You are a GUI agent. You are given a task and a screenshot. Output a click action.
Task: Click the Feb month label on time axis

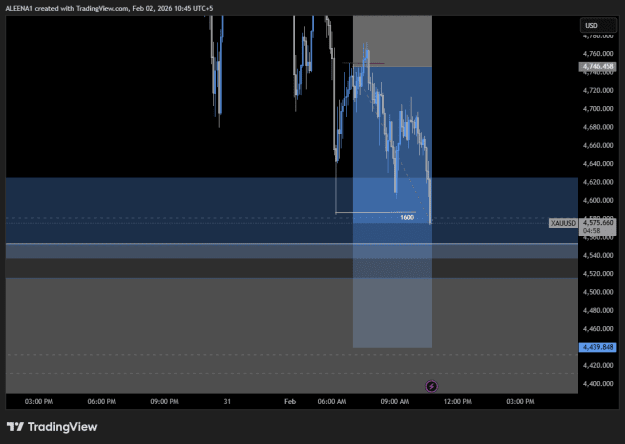pos(290,401)
